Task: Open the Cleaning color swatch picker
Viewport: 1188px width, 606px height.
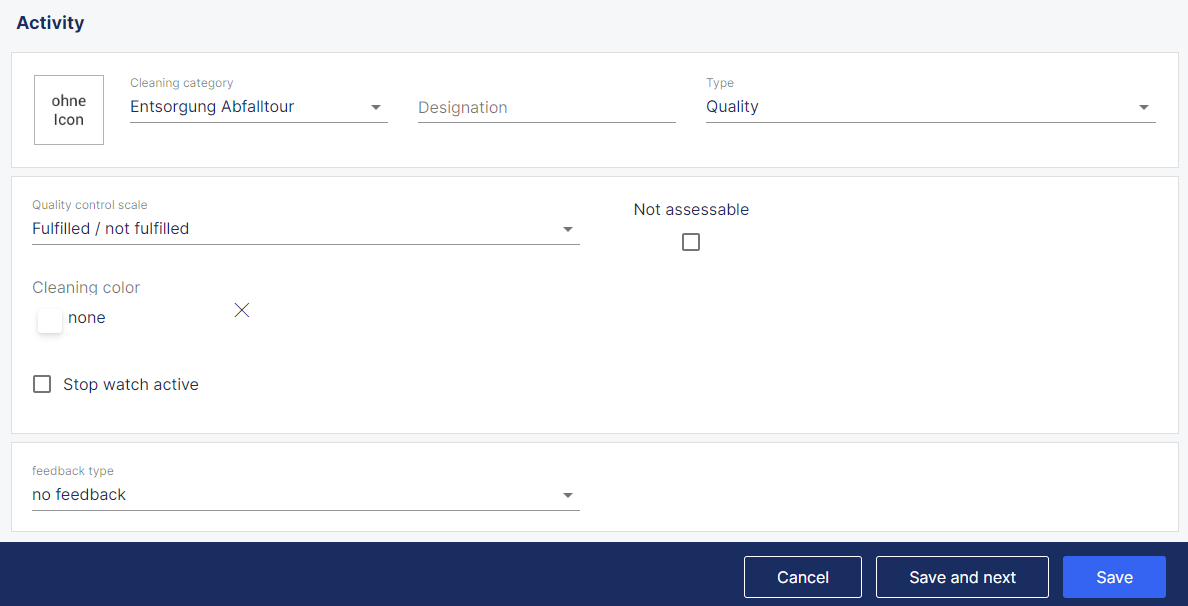Action: tap(50, 320)
